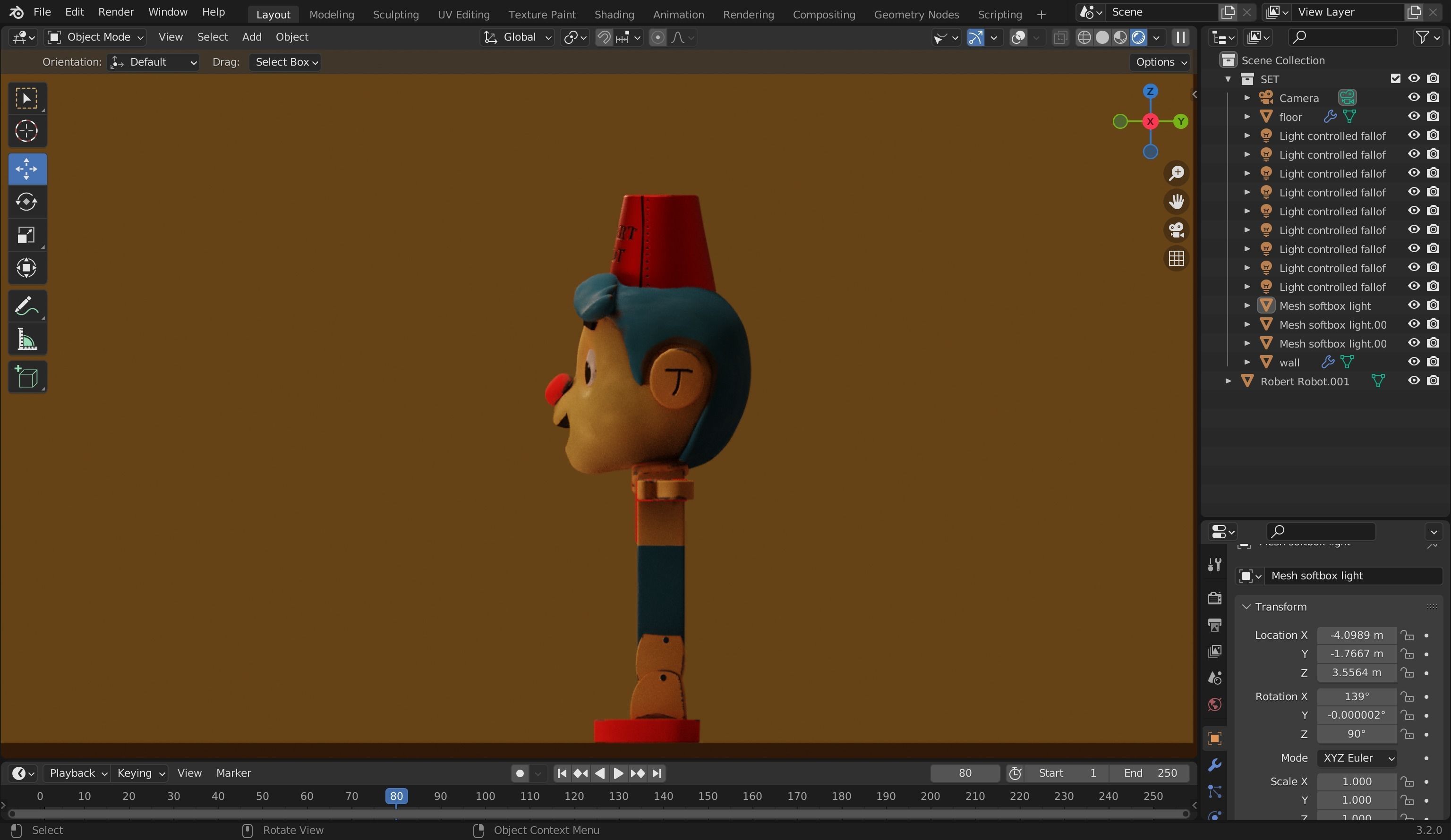Image resolution: width=1451 pixels, height=840 pixels.
Task: Jump to the start frame
Action: coord(562,773)
